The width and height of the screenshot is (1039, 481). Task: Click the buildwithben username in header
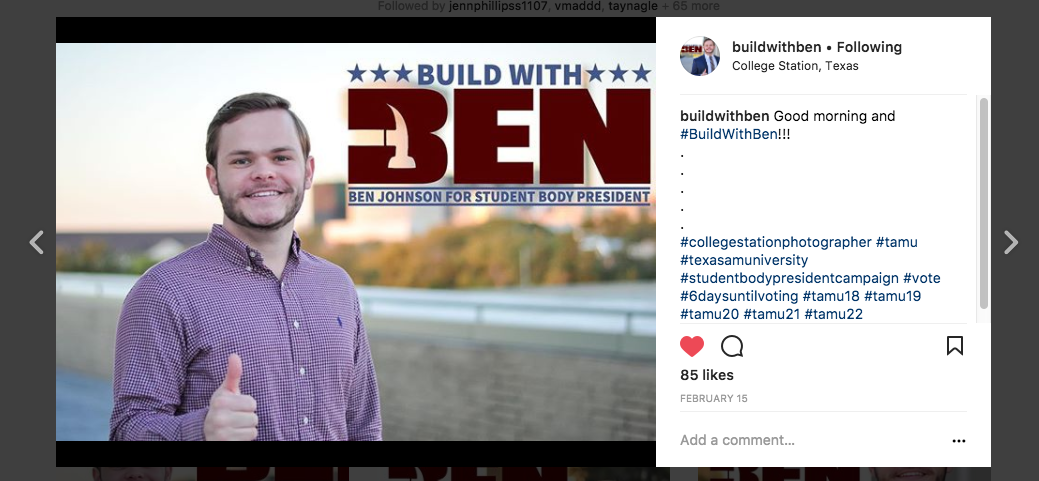pyautogui.click(x=777, y=47)
